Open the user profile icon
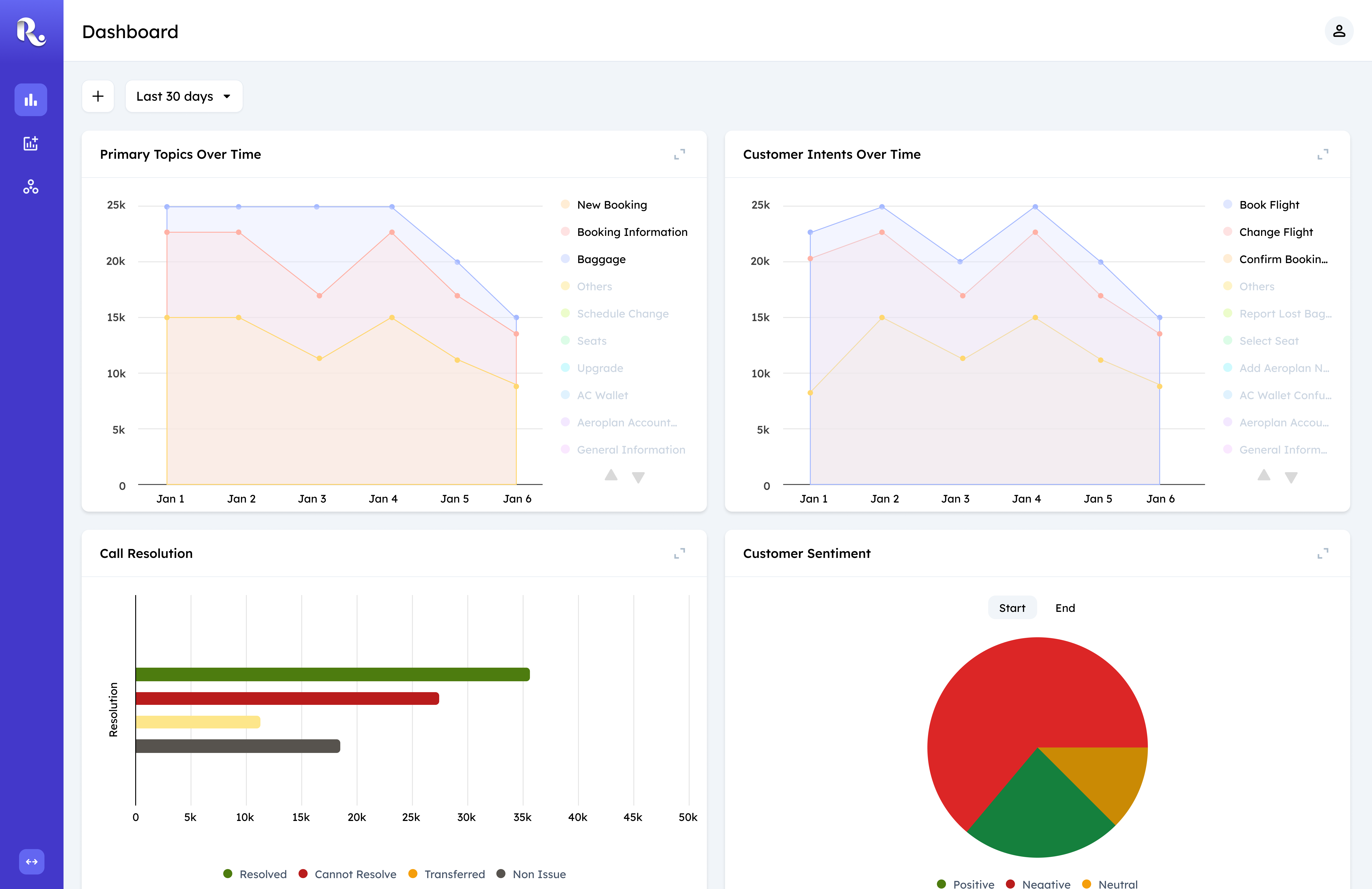1372x889 pixels. [x=1339, y=31]
